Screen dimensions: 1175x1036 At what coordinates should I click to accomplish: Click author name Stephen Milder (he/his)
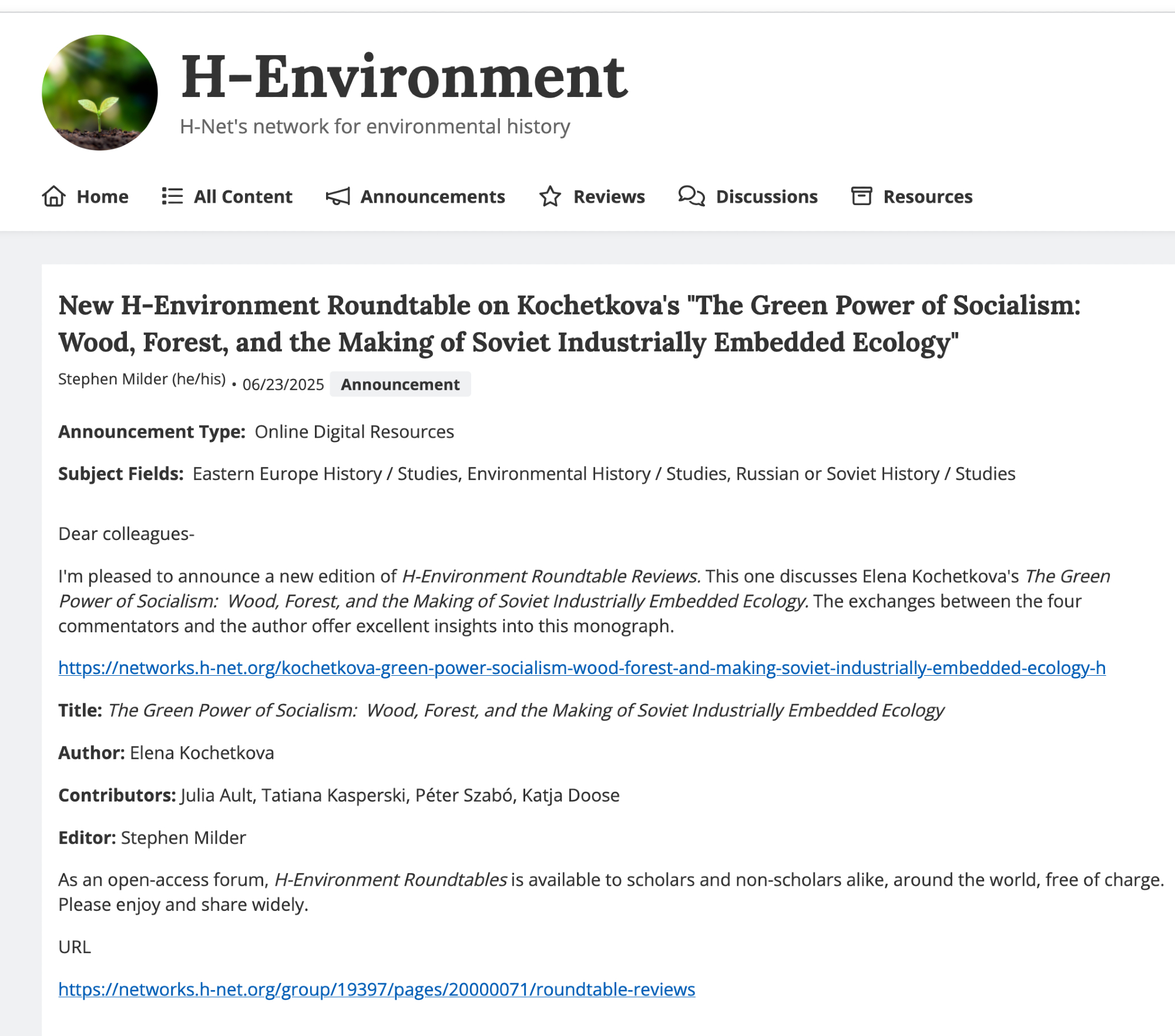point(142,380)
